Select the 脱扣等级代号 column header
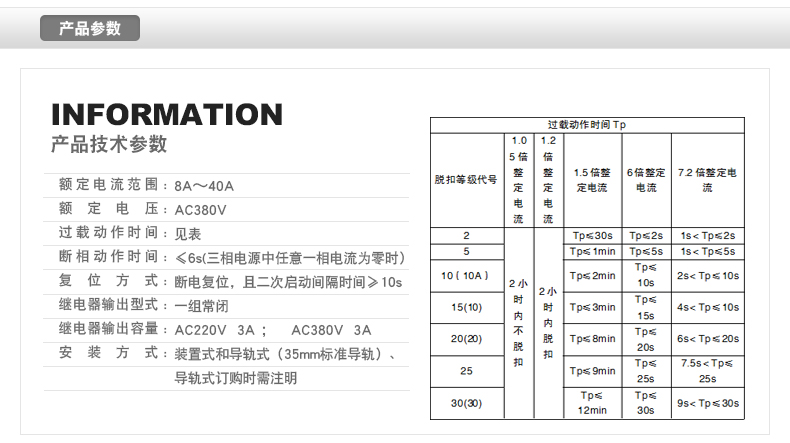This screenshot has width=790, height=443. (x=466, y=179)
